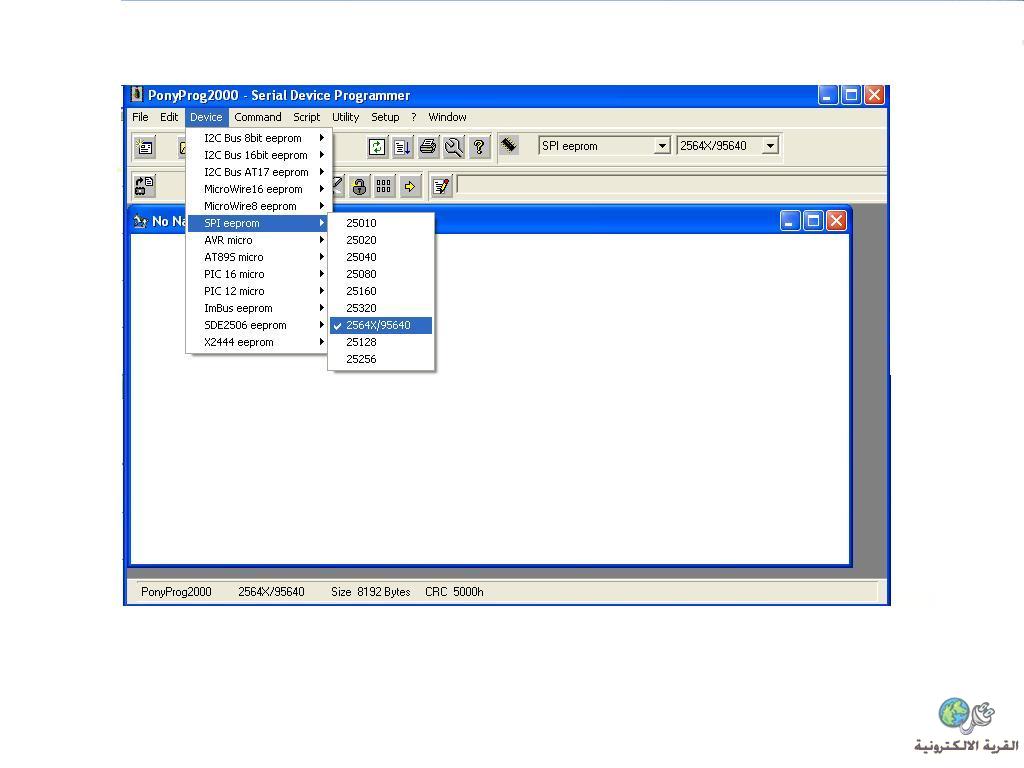Click the Print toolbar icon

[x=428, y=147]
